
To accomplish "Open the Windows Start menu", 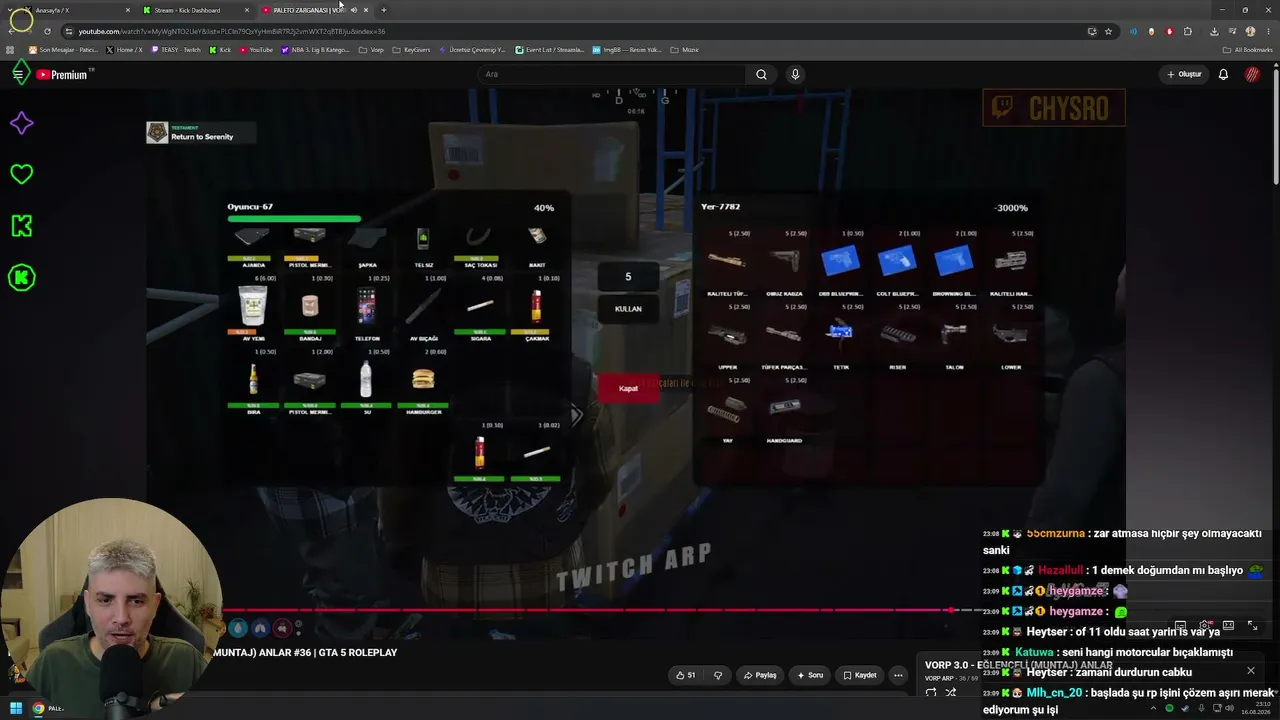I will click(16, 709).
